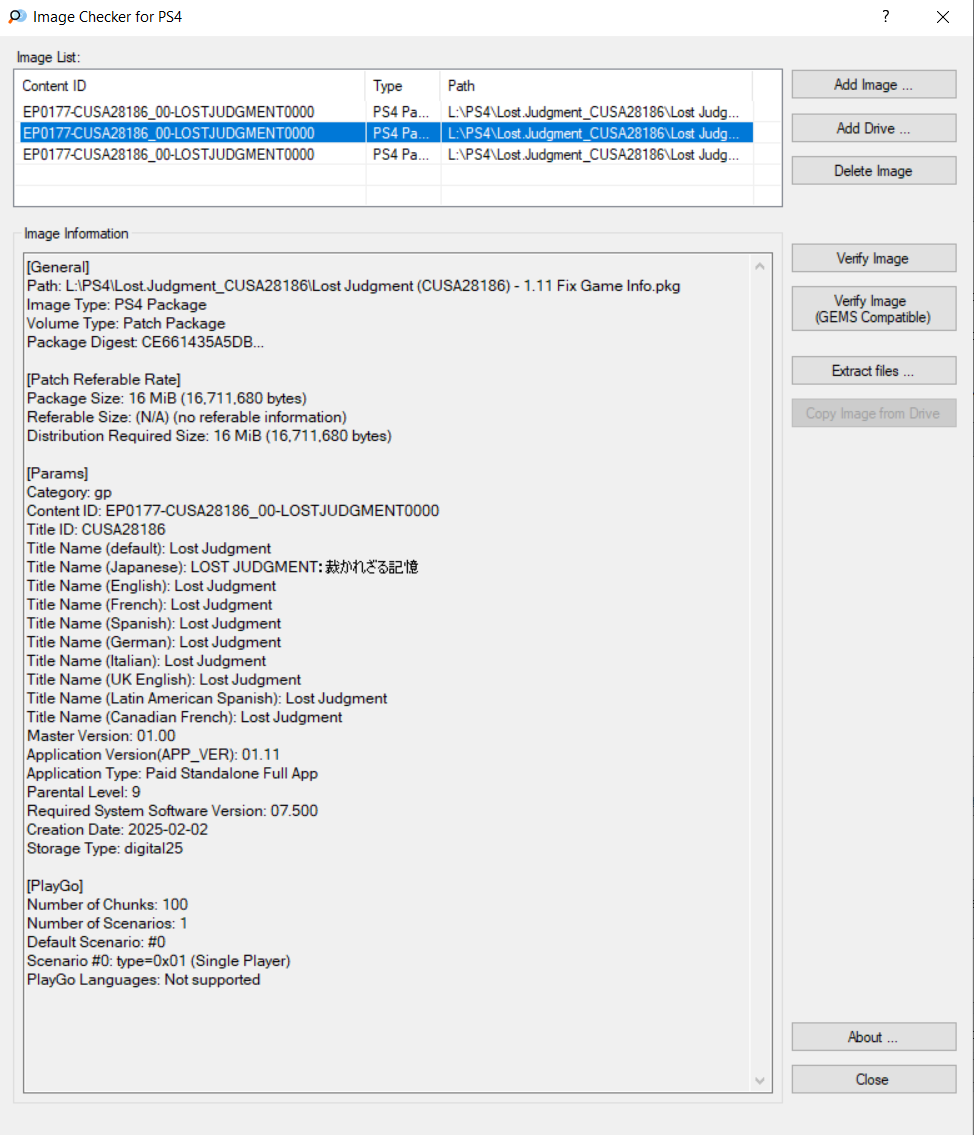Select the third image row in list
Viewport: 974px width, 1135px height.
[x=386, y=154]
